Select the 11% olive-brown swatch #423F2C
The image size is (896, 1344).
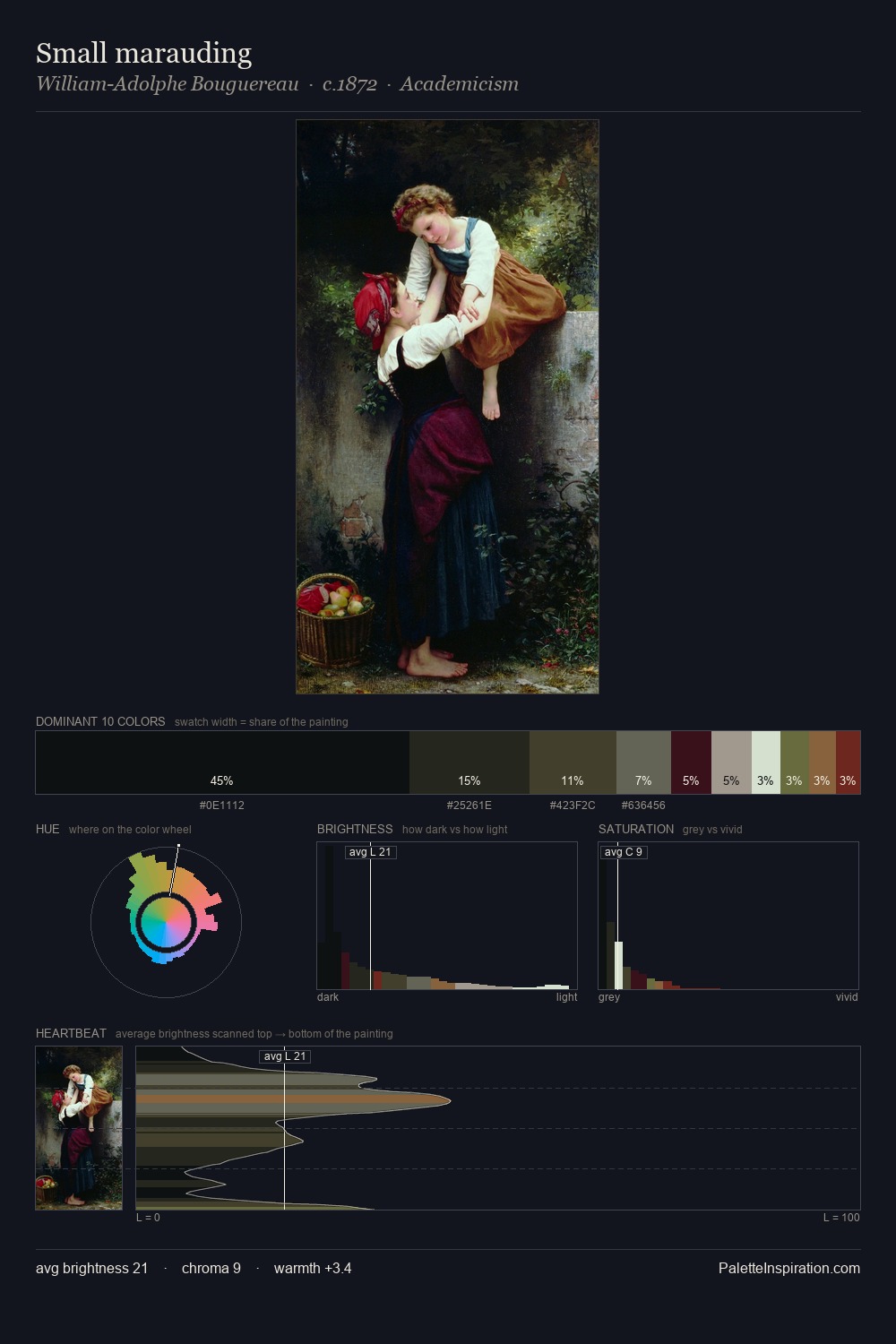(x=573, y=762)
